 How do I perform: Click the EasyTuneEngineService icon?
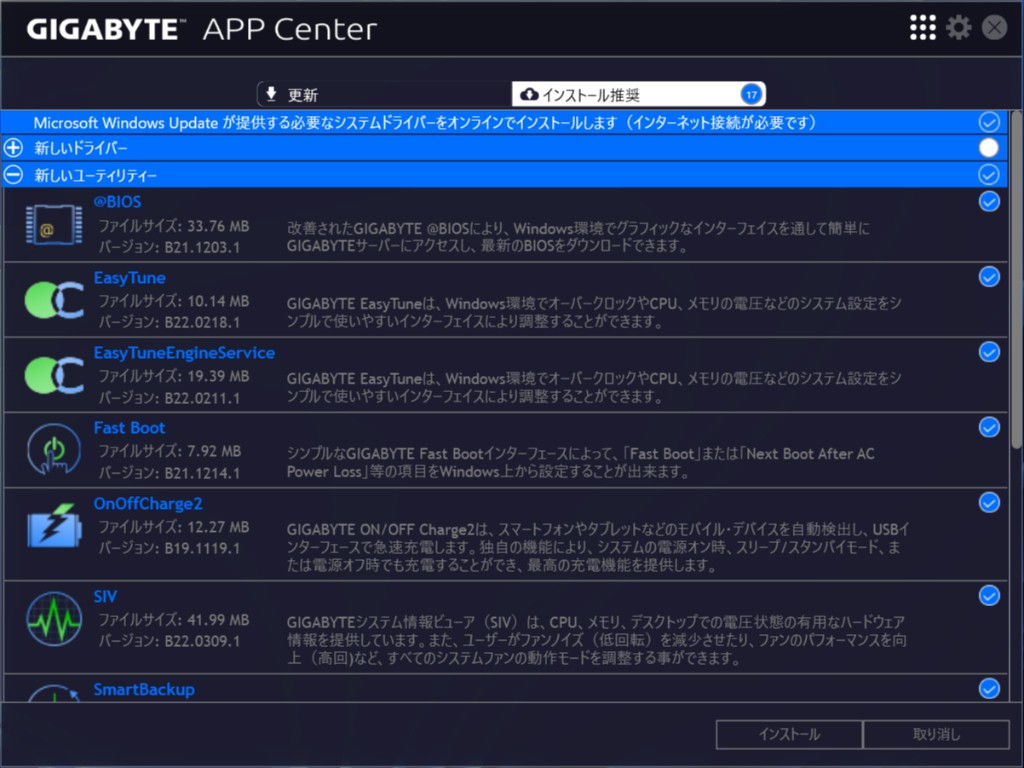[x=53, y=375]
